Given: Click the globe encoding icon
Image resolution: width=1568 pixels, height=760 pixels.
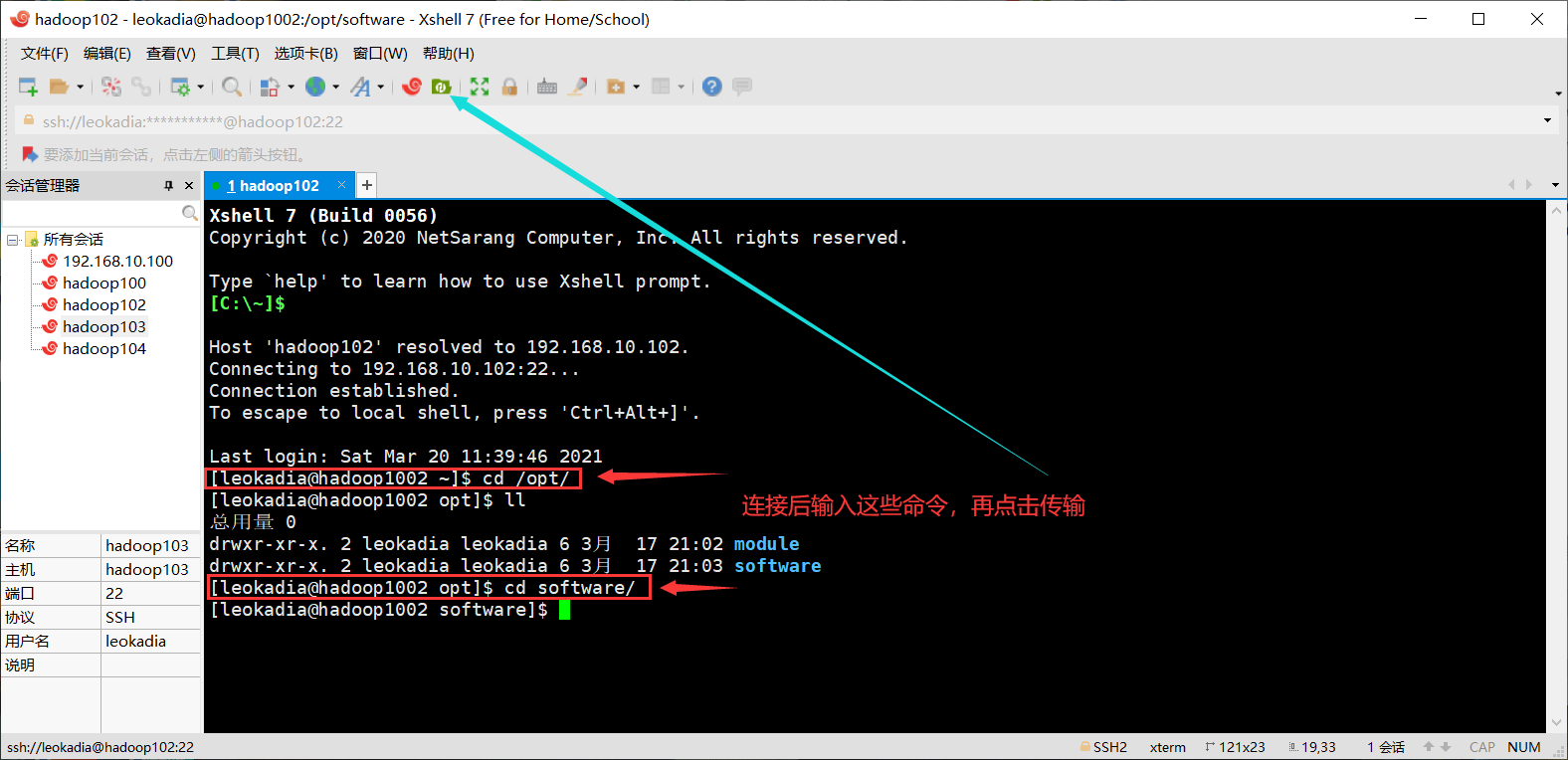Looking at the screenshot, I should [x=315, y=87].
